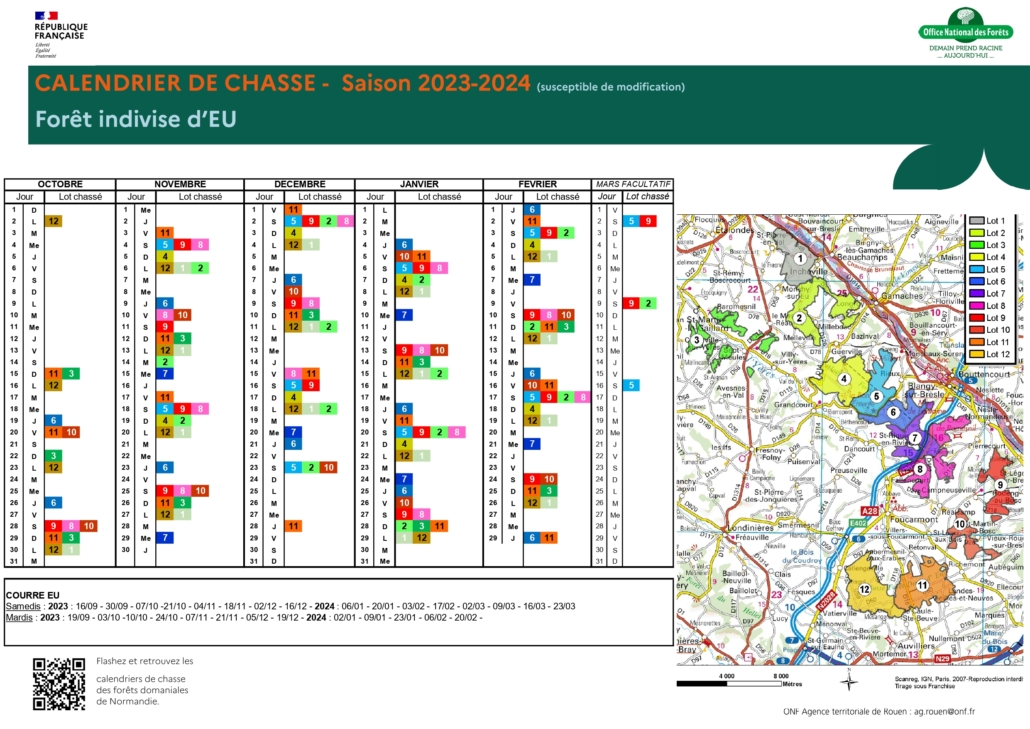Click the Lot 3 green legend swatch
This screenshot has width=1030, height=729.
pyautogui.click(x=977, y=245)
